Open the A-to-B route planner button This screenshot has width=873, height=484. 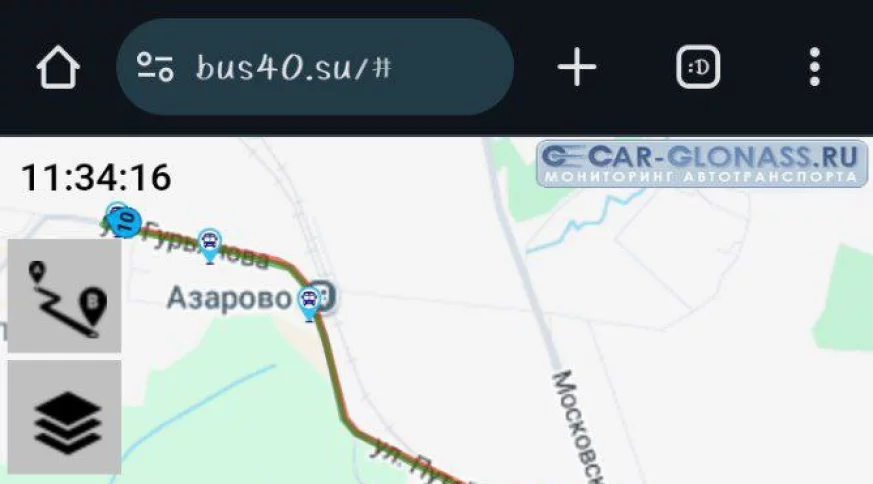tap(65, 296)
